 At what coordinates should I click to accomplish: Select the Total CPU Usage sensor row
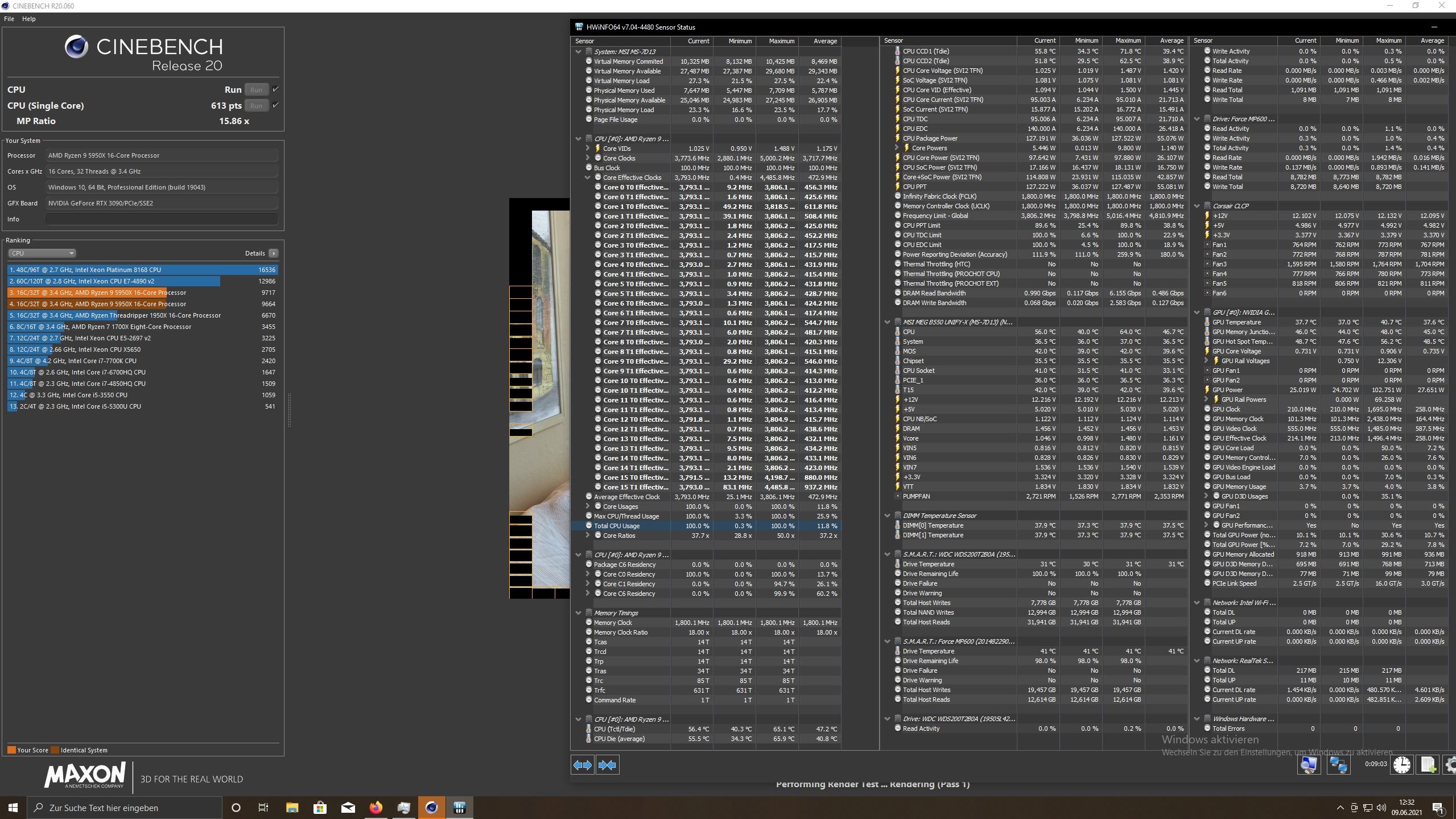tap(706, 526)
